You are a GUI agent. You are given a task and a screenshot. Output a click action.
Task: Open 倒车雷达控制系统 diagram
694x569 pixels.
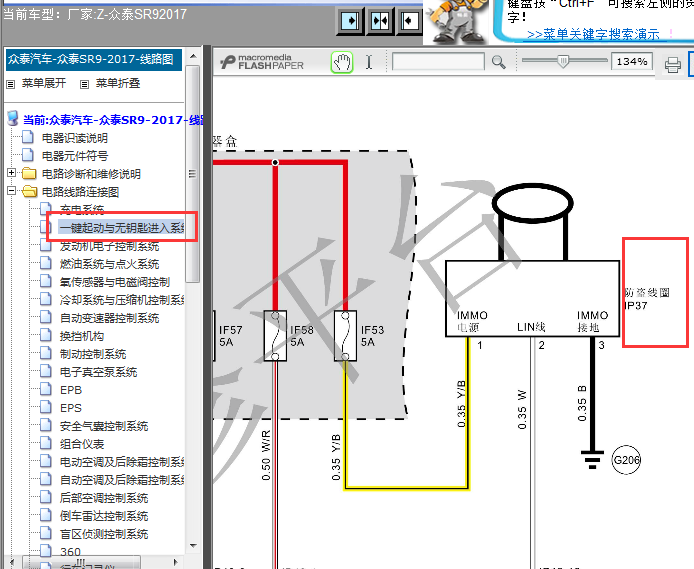pos(104,516)
